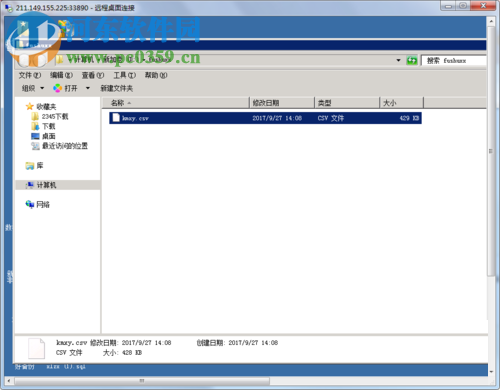Click the 2017/9/27 14:08 date cell
This screenshot has width=500, height=390.
point(277,118)
